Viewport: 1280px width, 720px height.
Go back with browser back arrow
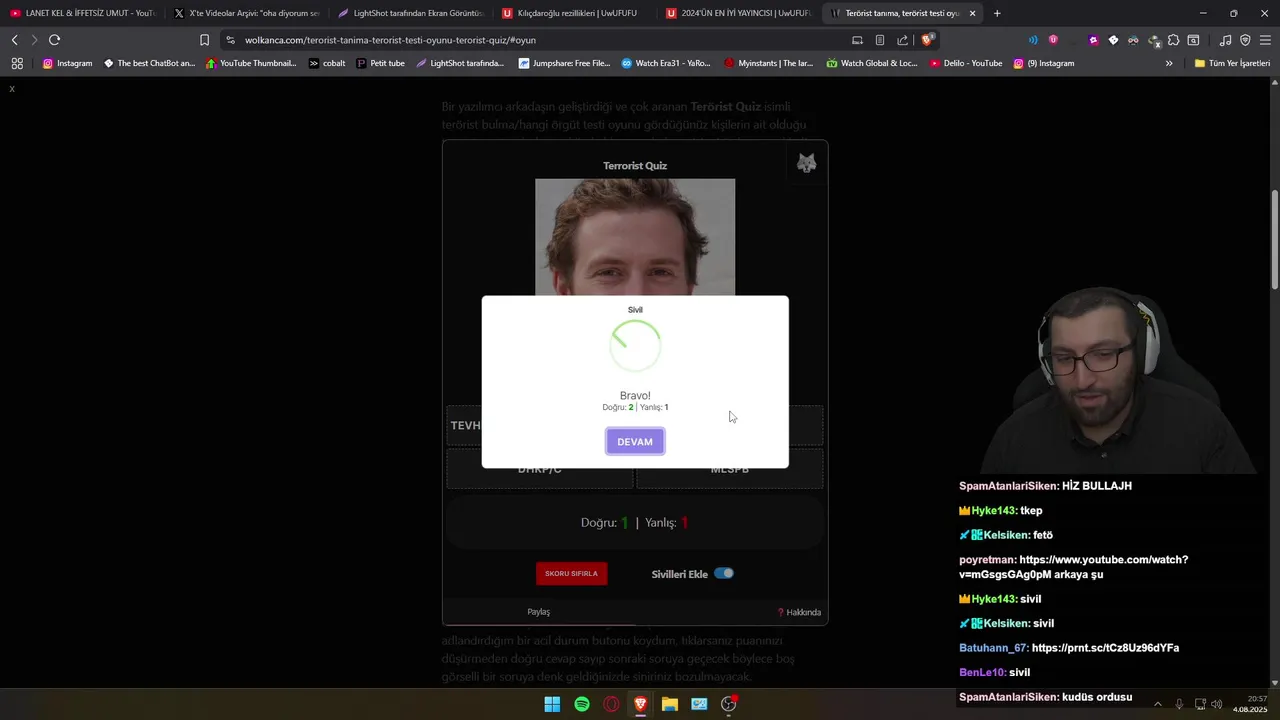[14, 40]
